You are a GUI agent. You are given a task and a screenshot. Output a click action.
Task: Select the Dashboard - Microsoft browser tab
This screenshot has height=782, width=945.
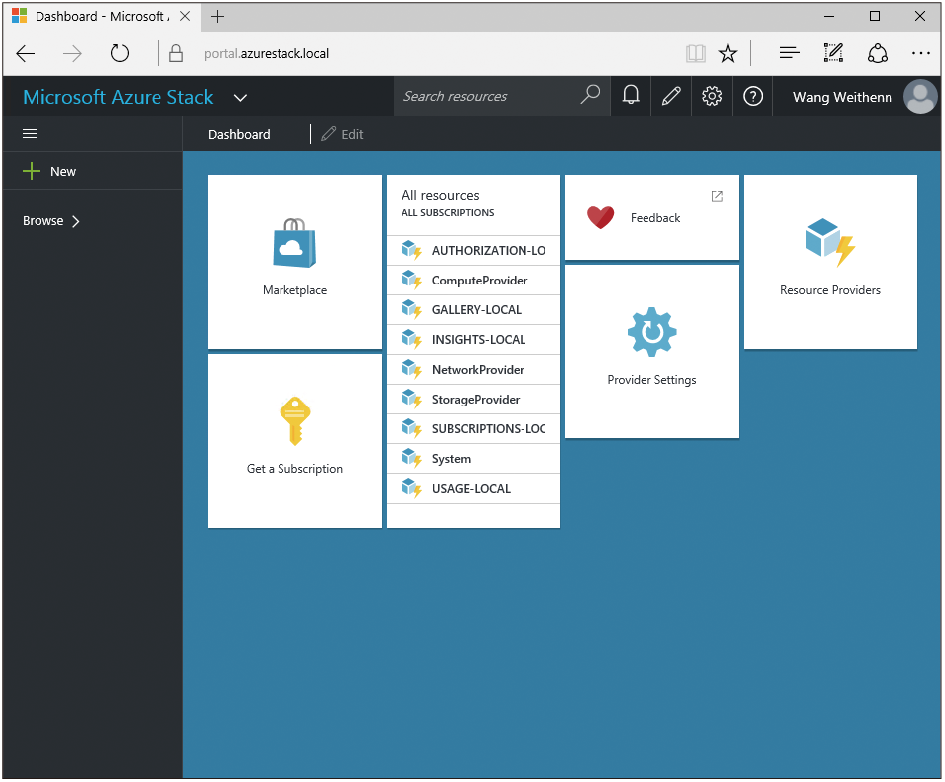(101, 16)
